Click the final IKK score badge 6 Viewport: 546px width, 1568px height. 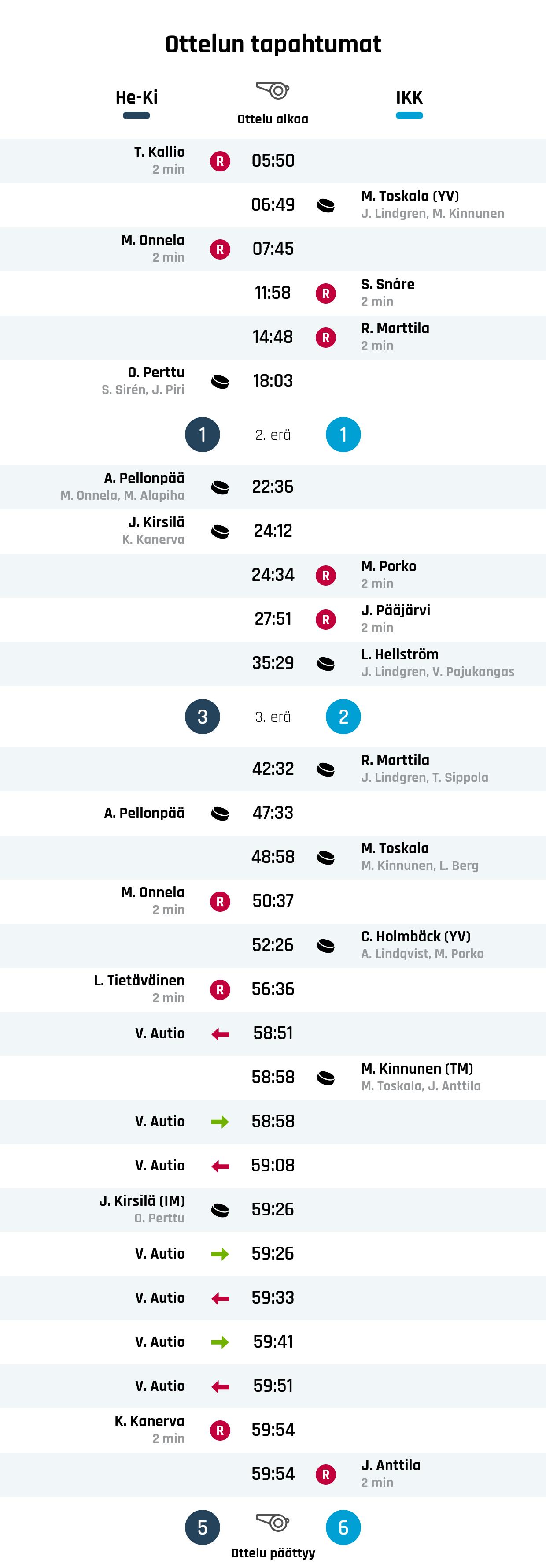click(343, 1527)
